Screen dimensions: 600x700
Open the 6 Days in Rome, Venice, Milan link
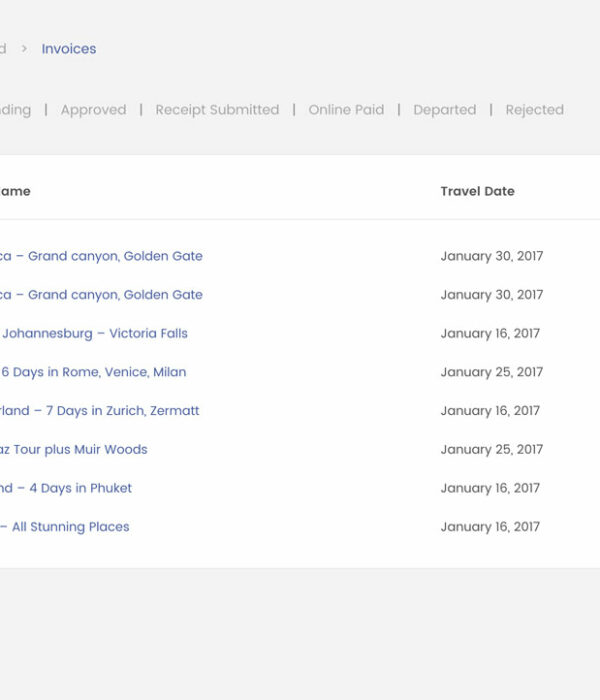click(93, 372)
